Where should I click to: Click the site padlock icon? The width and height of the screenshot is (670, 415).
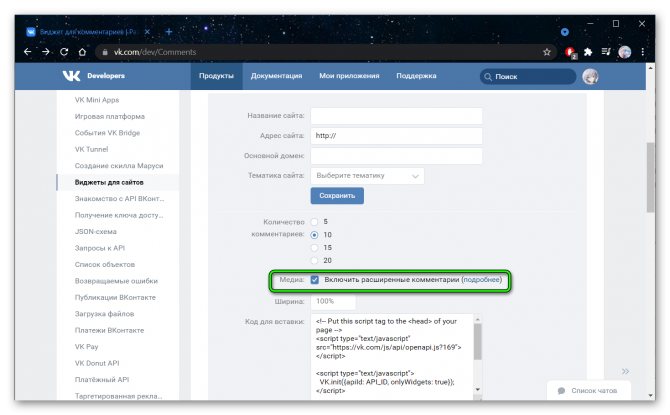click(105, 52)
